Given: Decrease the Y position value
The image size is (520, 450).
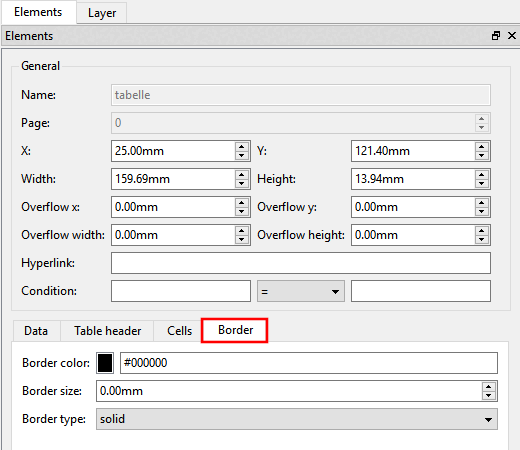Looking at the screenshot, I should (x=481, y=155).
